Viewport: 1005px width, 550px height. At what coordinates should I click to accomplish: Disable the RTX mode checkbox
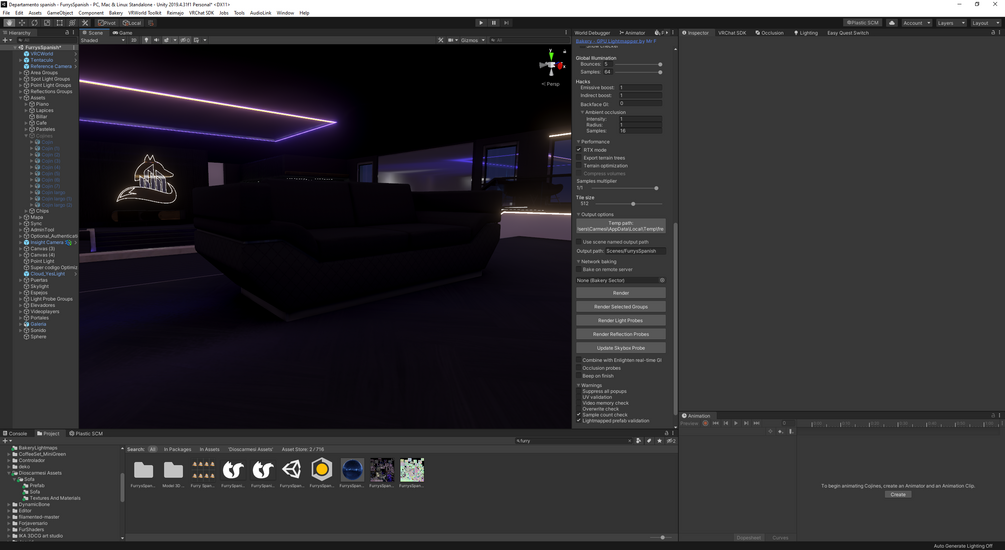[579, 149]
